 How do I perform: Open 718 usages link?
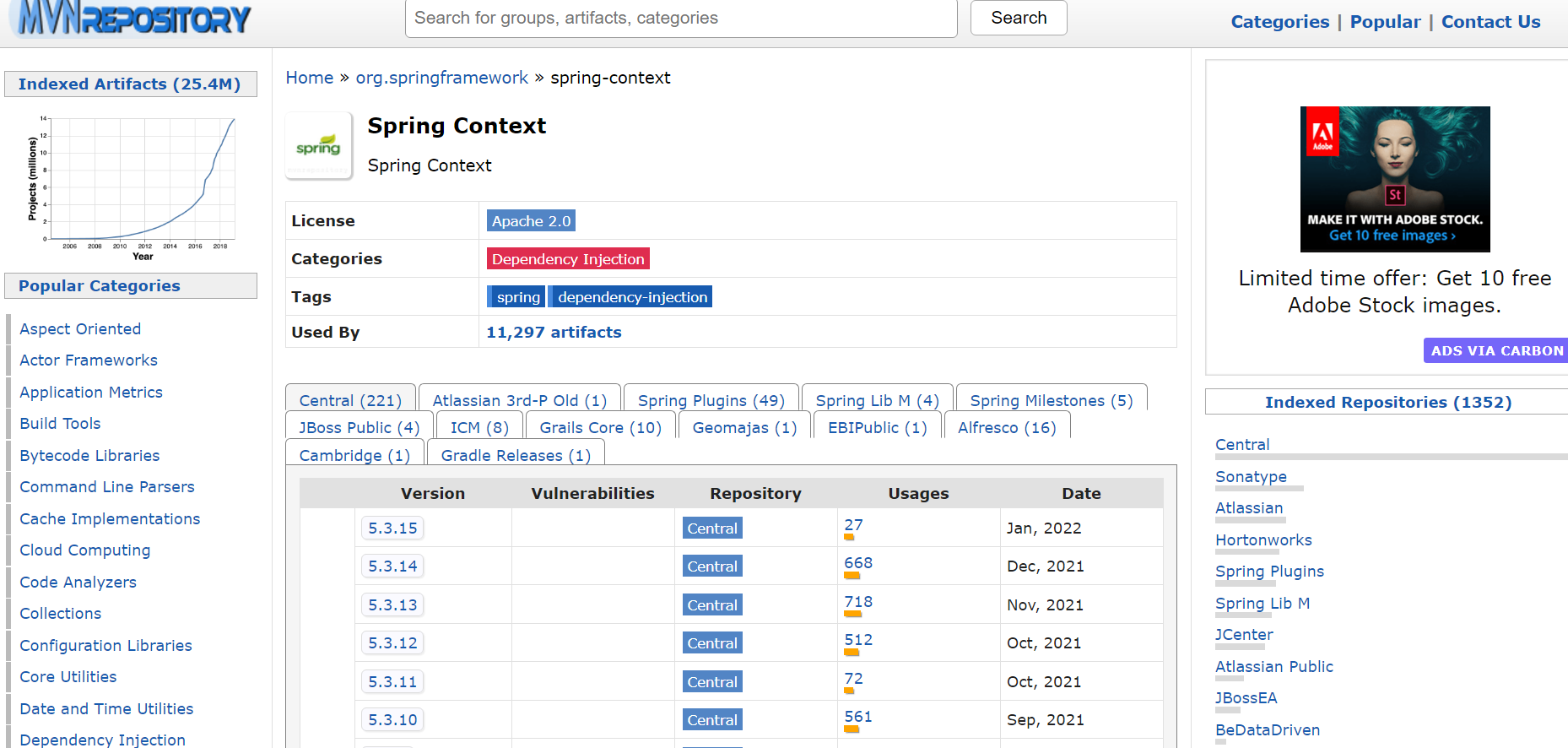tap(858, 602)
